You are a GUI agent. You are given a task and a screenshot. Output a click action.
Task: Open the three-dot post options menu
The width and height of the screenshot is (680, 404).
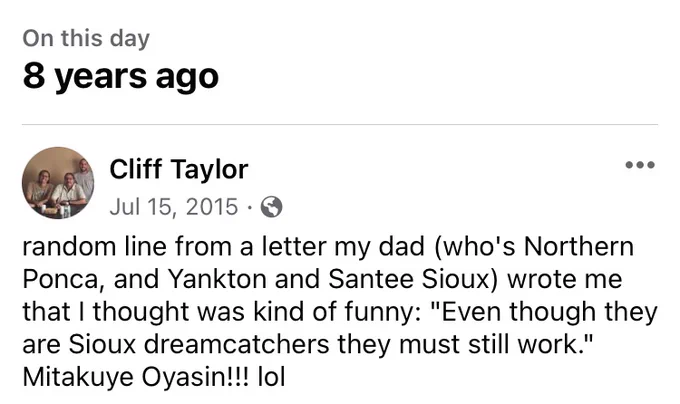(x=640, y=165)
